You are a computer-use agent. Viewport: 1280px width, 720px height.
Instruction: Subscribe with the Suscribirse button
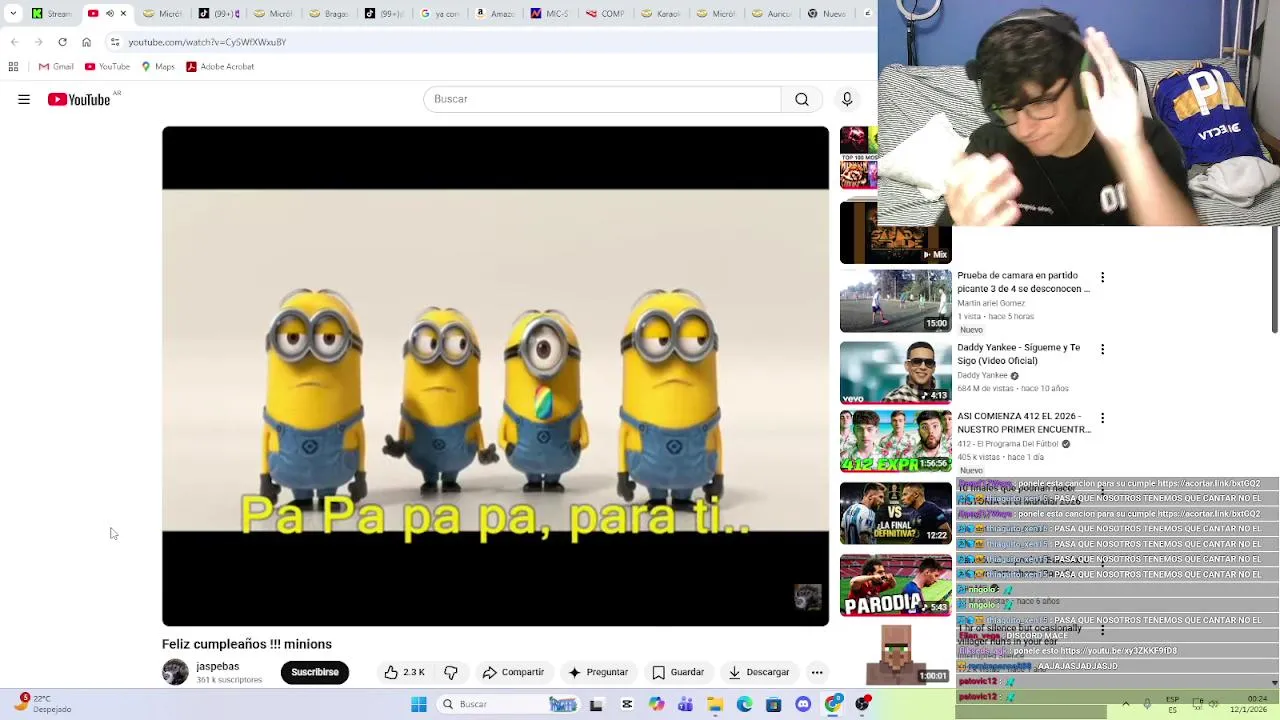coord(315,672)
